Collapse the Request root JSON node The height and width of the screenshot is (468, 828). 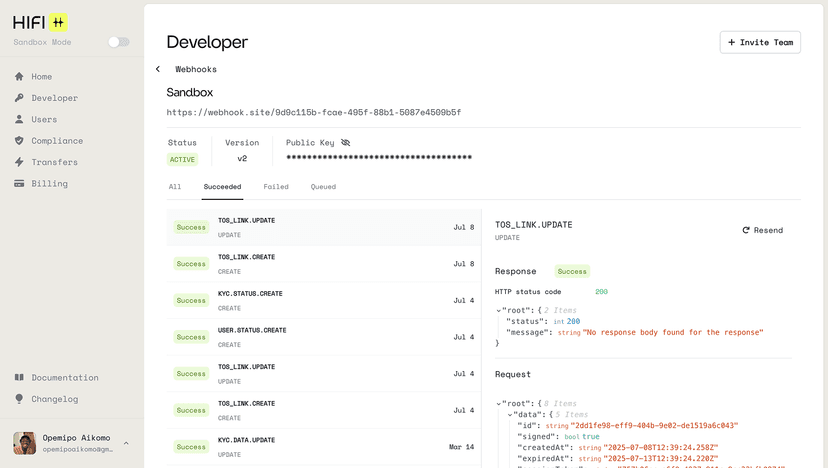pyautogui.click(x=498, y=404)
